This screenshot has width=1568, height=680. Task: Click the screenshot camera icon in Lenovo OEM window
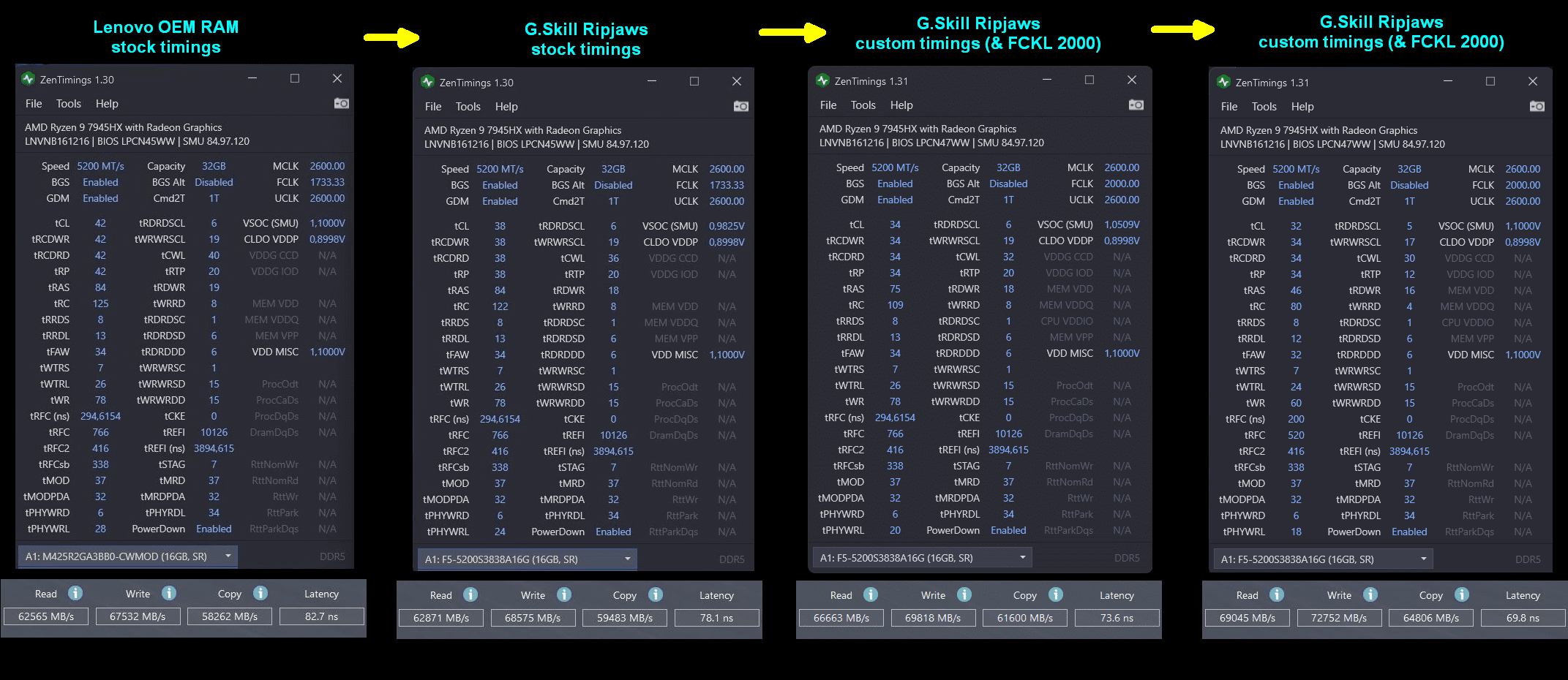(x=342, y=104)
